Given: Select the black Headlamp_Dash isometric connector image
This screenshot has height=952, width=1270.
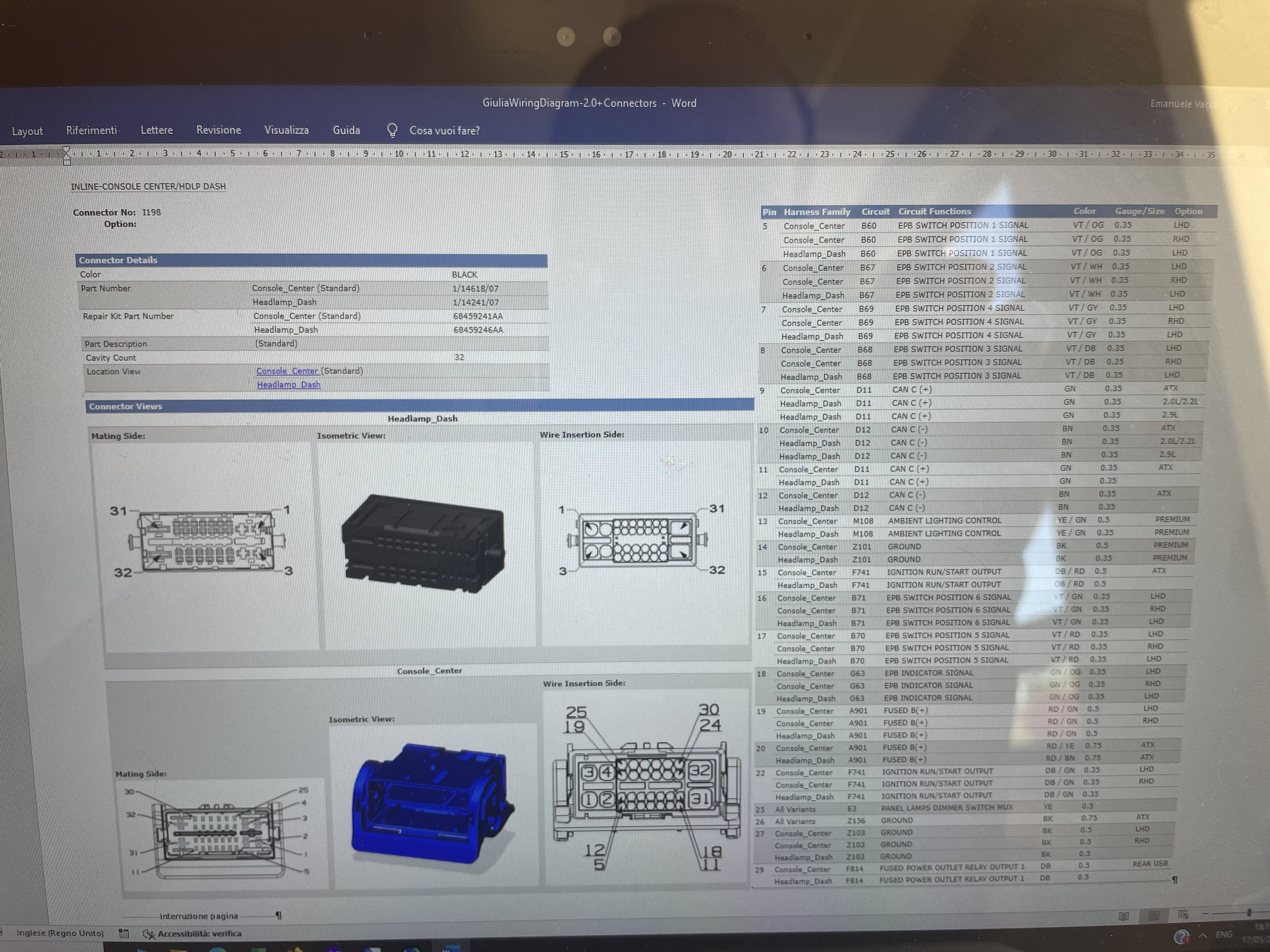Looking at the screenshot, I should tap(424, 544).
